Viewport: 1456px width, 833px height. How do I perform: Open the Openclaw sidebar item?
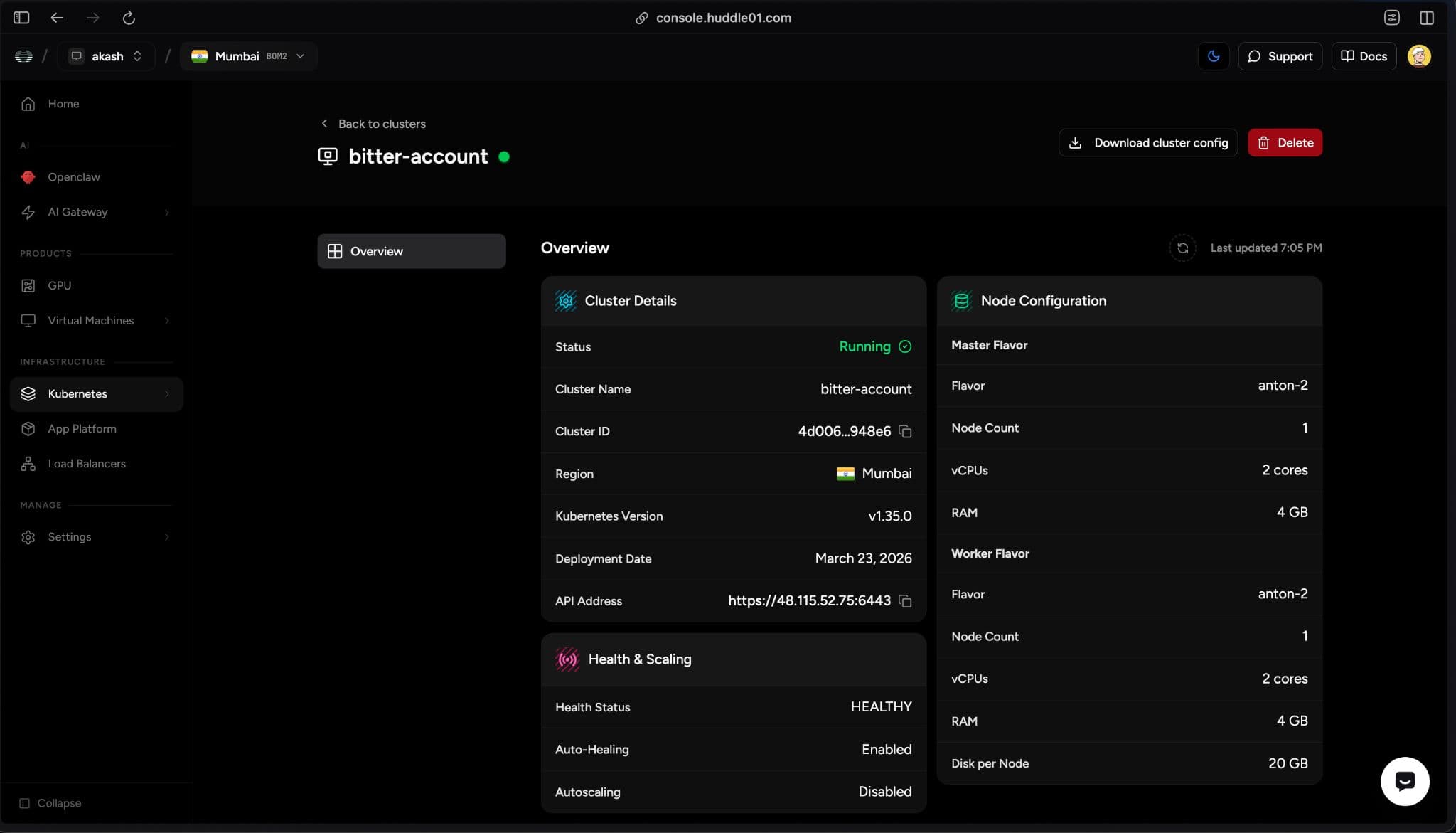74,177
